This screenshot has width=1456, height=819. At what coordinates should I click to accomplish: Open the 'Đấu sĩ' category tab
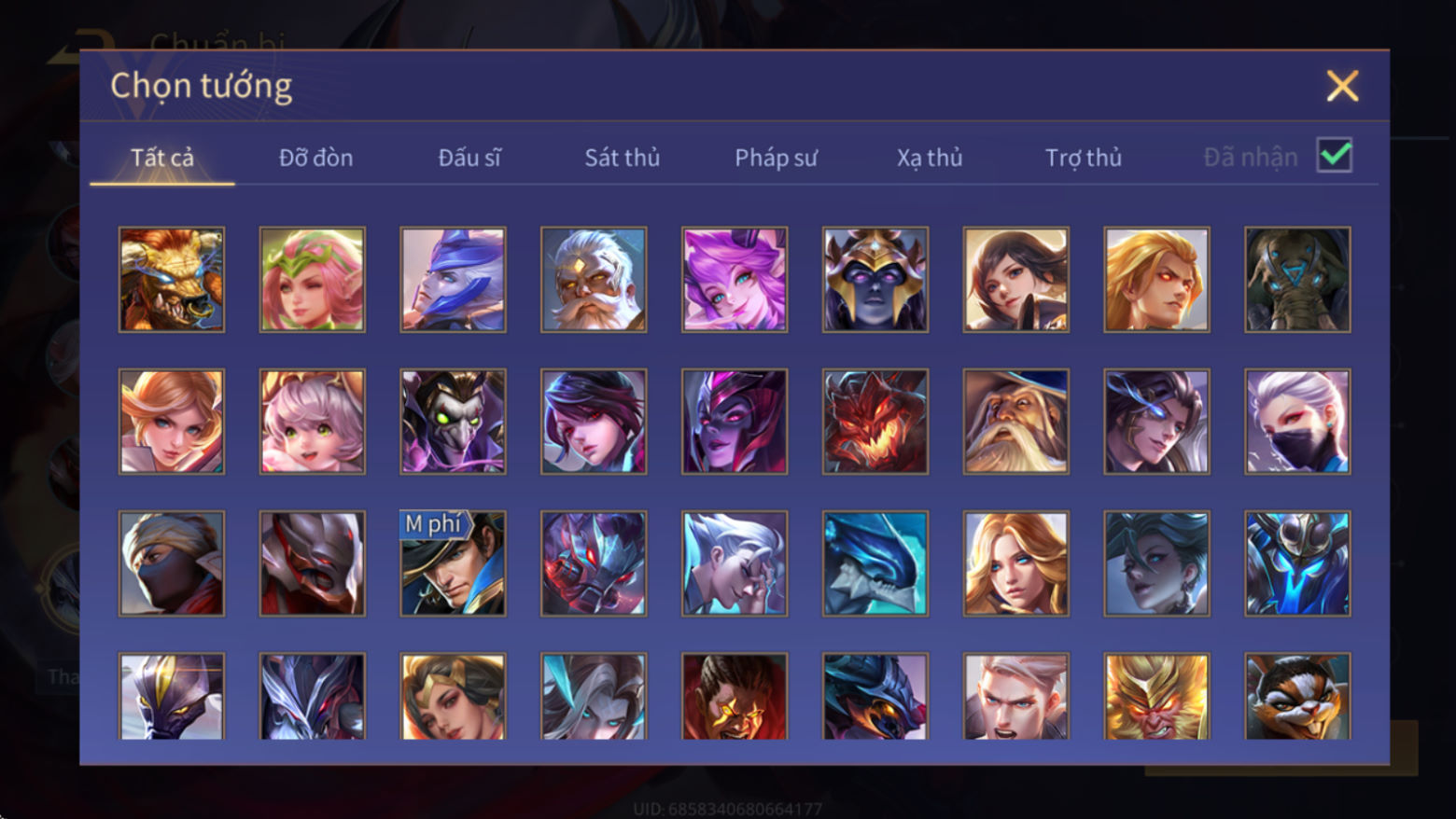point(469,158)
